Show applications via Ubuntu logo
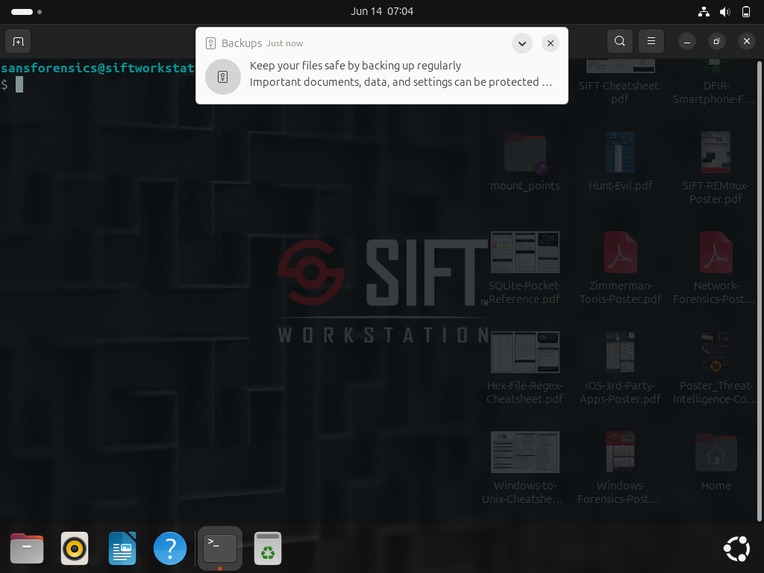 coord(736,549)
